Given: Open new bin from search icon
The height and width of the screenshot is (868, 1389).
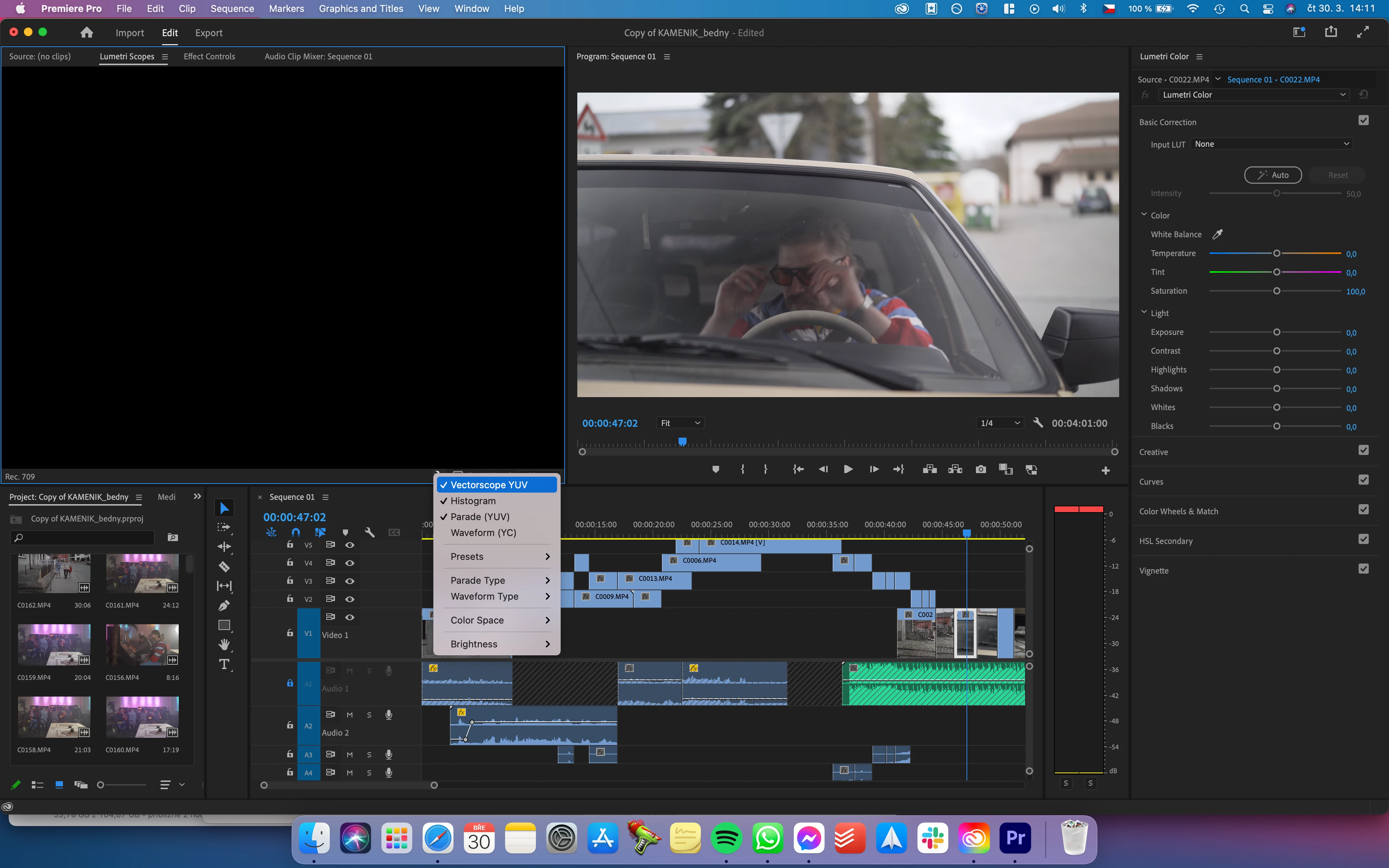Looking at the screenshot, I should click(172, 537).
